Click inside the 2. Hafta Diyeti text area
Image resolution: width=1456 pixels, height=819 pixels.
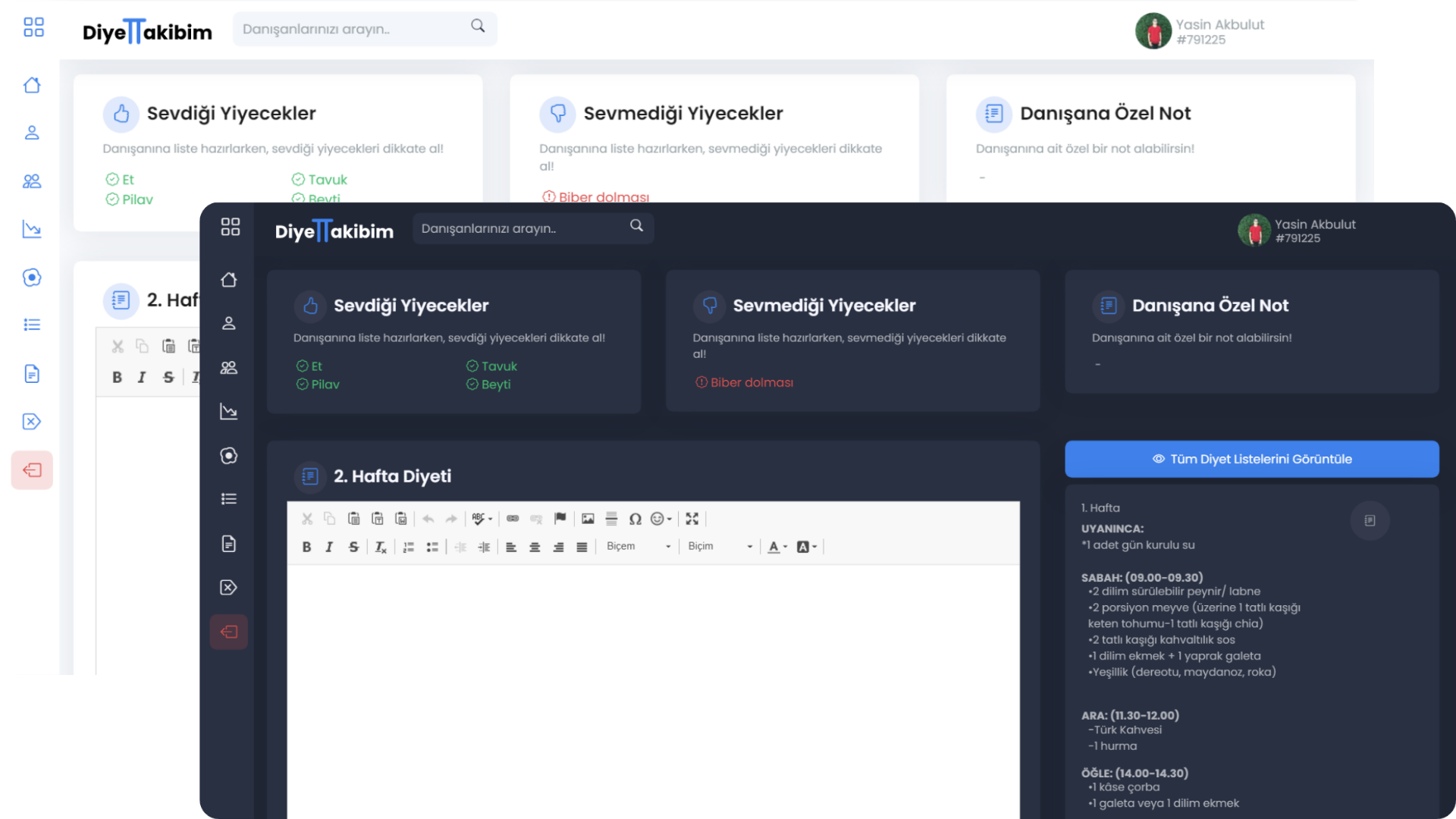pos(653,690)
